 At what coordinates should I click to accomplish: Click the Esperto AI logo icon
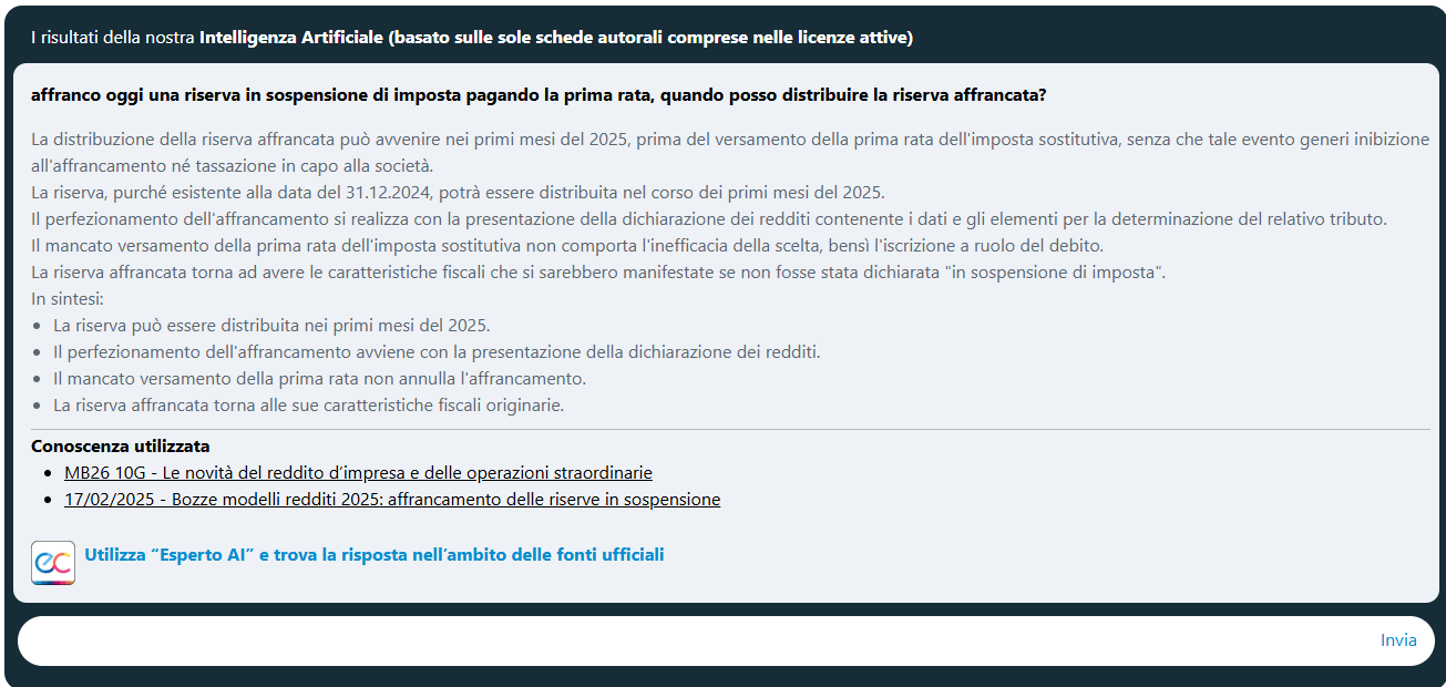click(x=52, y=562)
